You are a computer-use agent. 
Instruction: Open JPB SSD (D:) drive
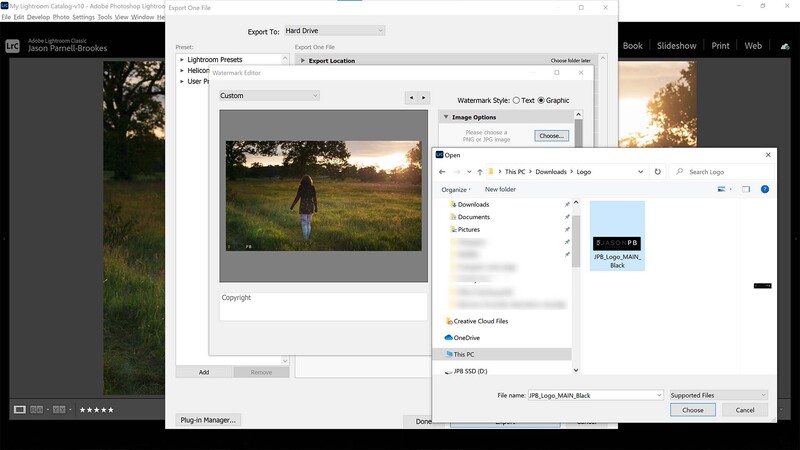[x=469, y=371]
